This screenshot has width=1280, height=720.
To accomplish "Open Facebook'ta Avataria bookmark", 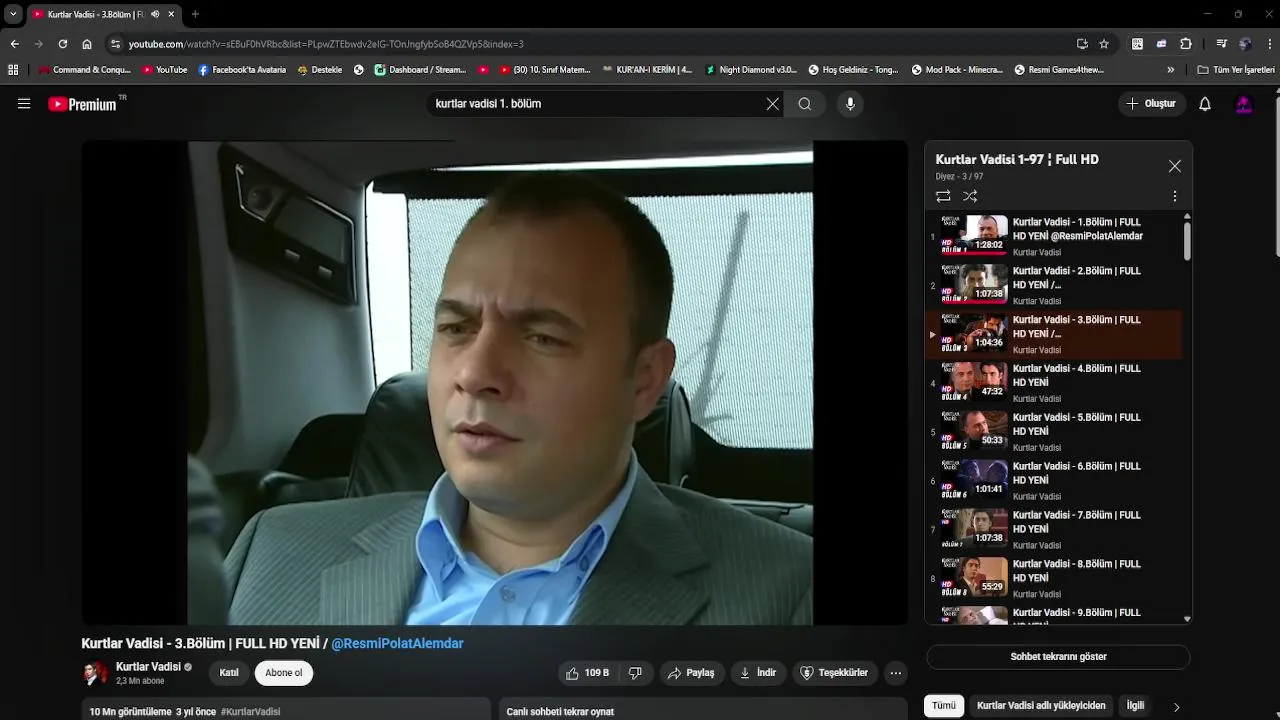I will [242, 70].
